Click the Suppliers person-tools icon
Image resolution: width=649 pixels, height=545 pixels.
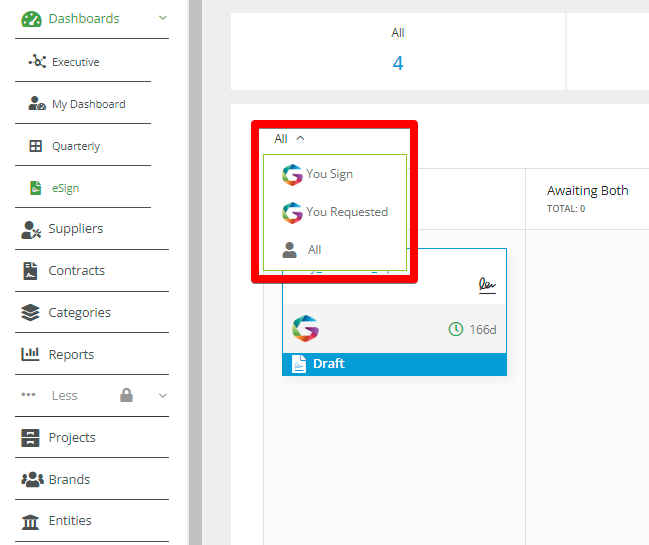tap(31, 230)
